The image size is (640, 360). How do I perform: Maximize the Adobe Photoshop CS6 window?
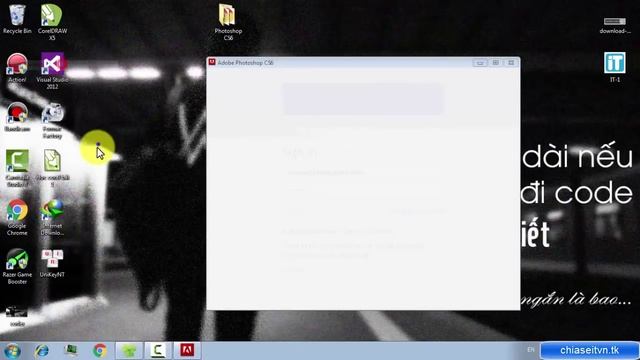pyautogui.click(x=496, y=62)
